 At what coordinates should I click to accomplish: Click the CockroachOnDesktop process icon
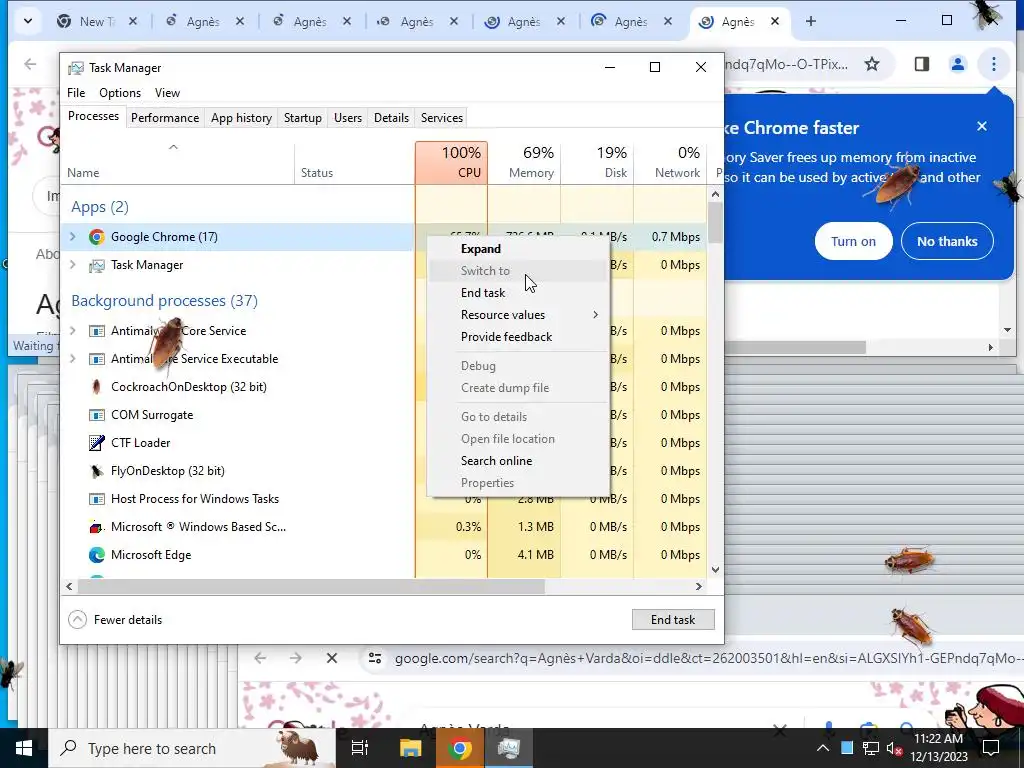[x=97, y=387]
